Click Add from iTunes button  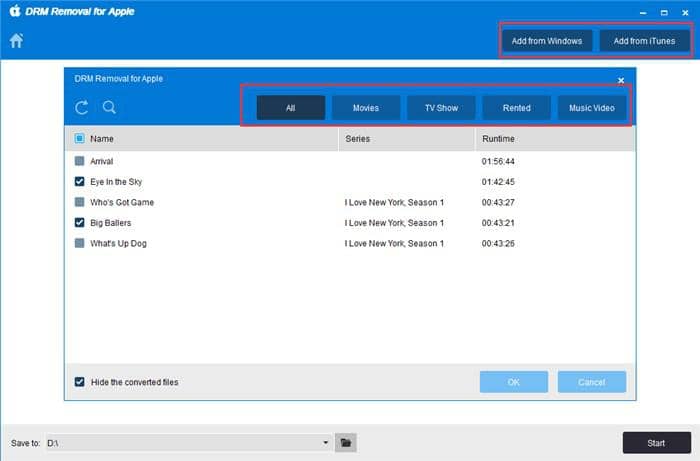(x=644, y=41)
